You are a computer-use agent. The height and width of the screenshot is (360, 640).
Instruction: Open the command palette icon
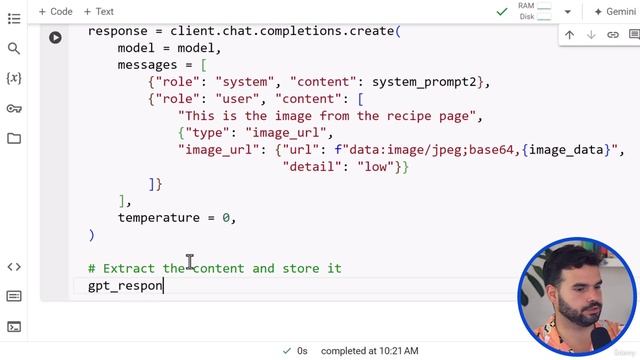tap(14, 296)
